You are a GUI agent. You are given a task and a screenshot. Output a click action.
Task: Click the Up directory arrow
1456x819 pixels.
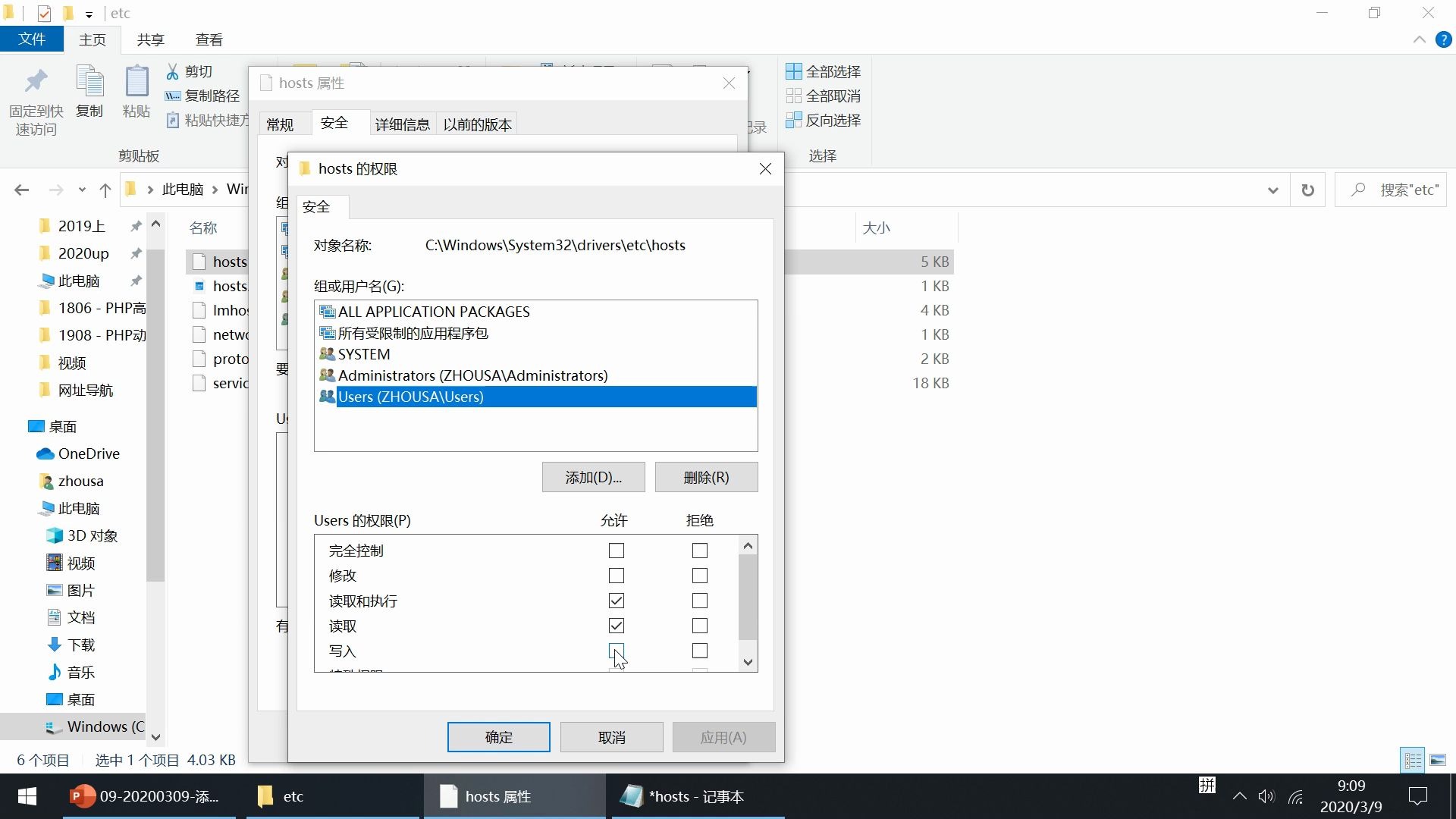[x=105, y=190]
